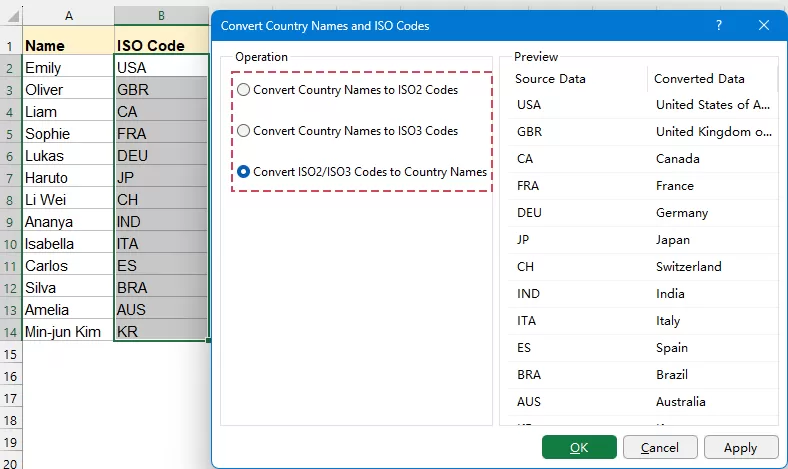Click the Apply button

741,447
